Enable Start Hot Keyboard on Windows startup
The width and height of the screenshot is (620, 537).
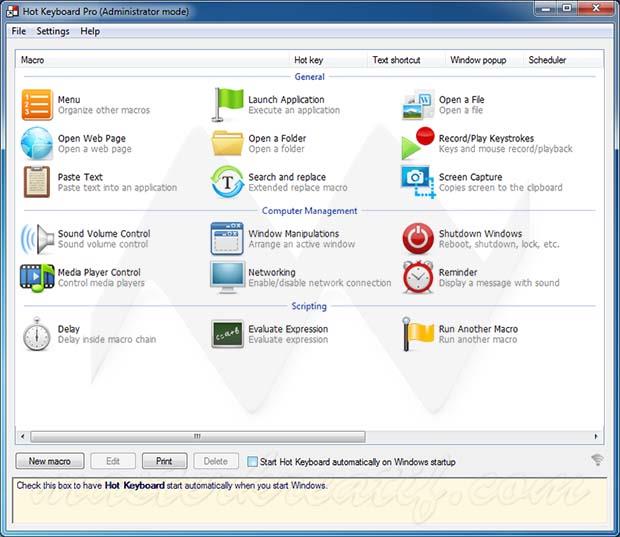pyautogui.click(x=252, y=461)
